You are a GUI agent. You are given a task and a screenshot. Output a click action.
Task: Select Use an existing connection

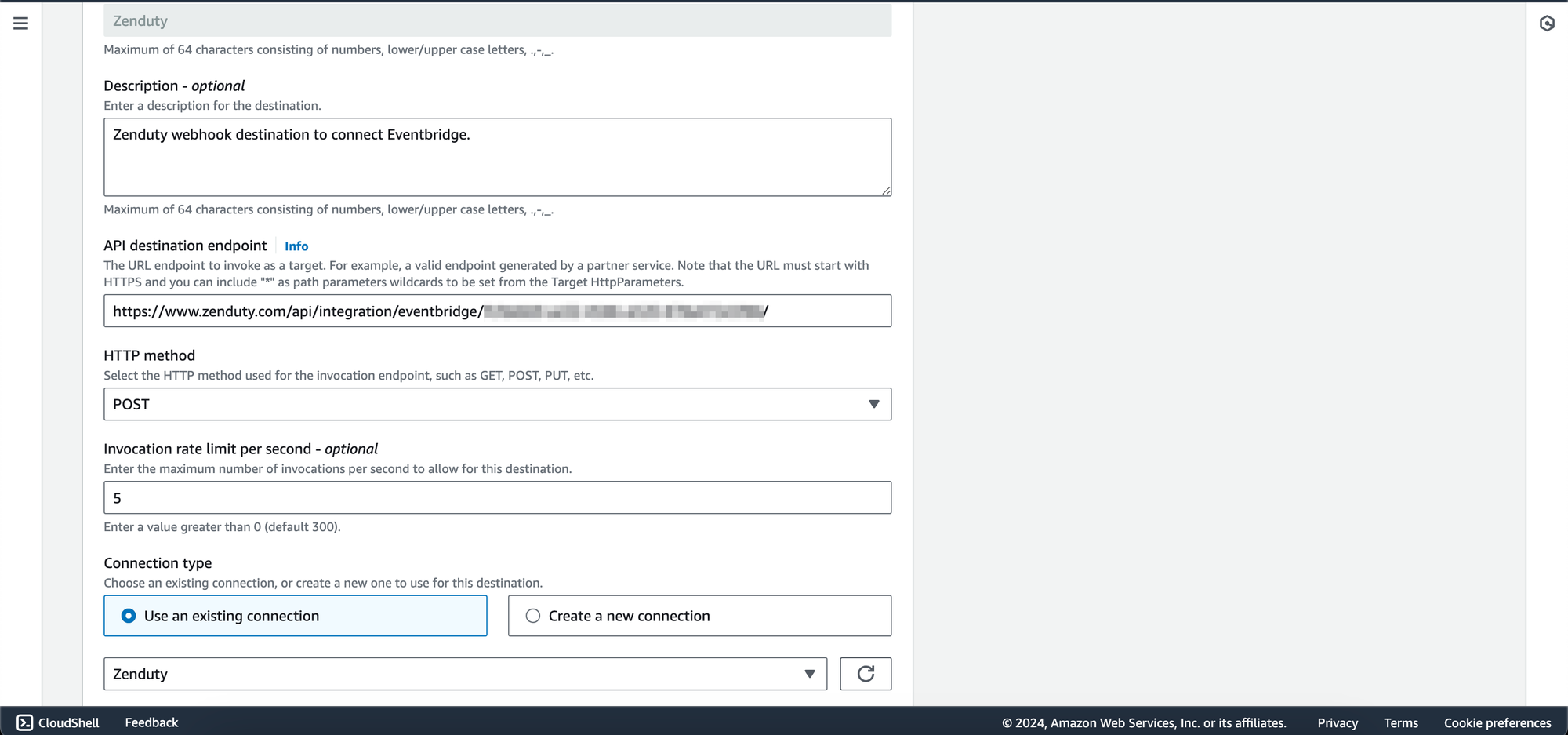(x=296, y=616)
